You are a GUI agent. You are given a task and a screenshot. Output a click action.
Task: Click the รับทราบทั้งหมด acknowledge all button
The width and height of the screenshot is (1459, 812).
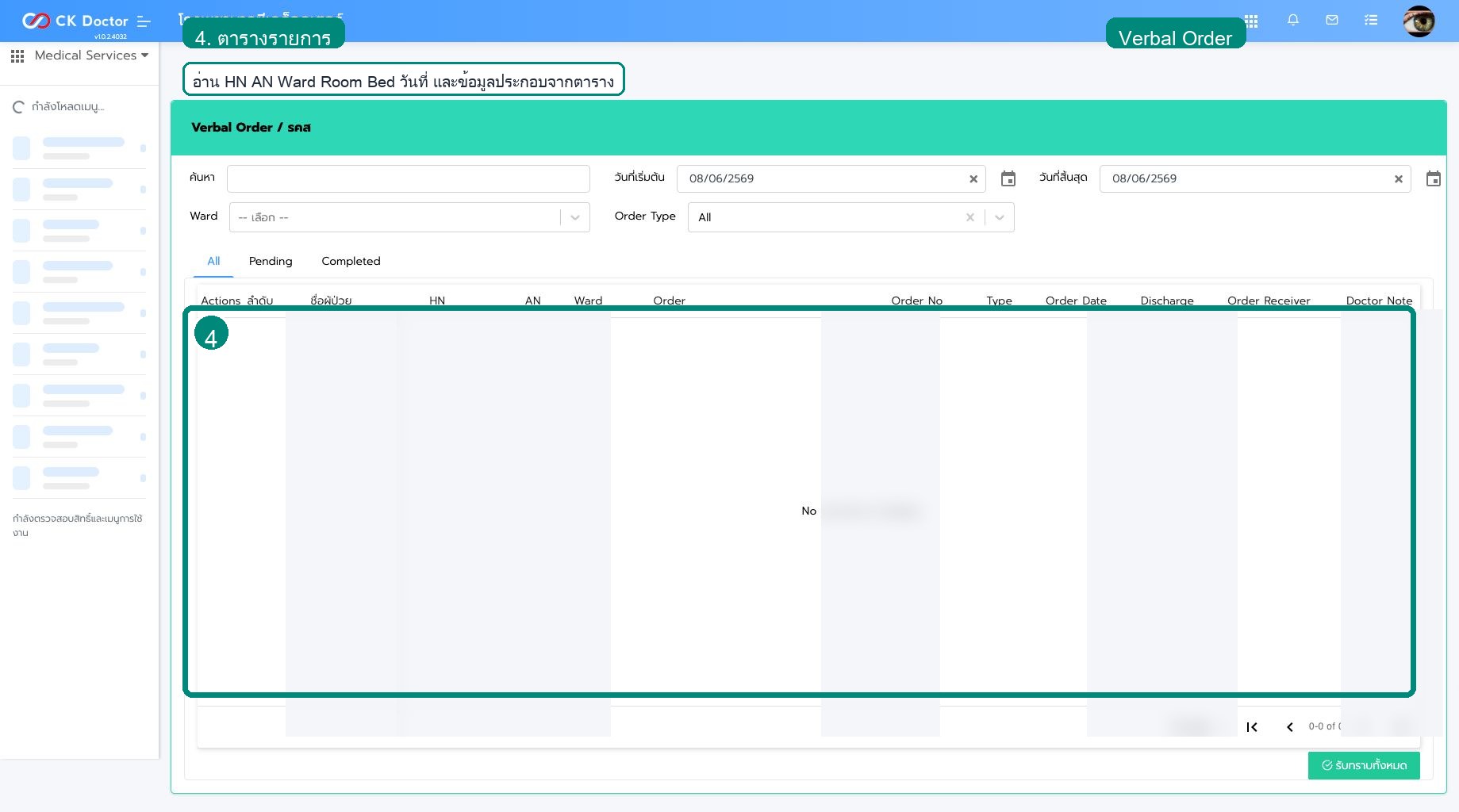(1364, 765)
